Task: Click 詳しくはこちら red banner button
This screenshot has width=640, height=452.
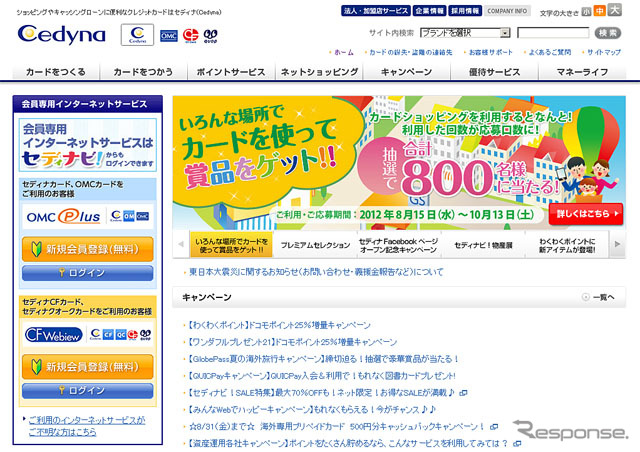Action: 586,214
